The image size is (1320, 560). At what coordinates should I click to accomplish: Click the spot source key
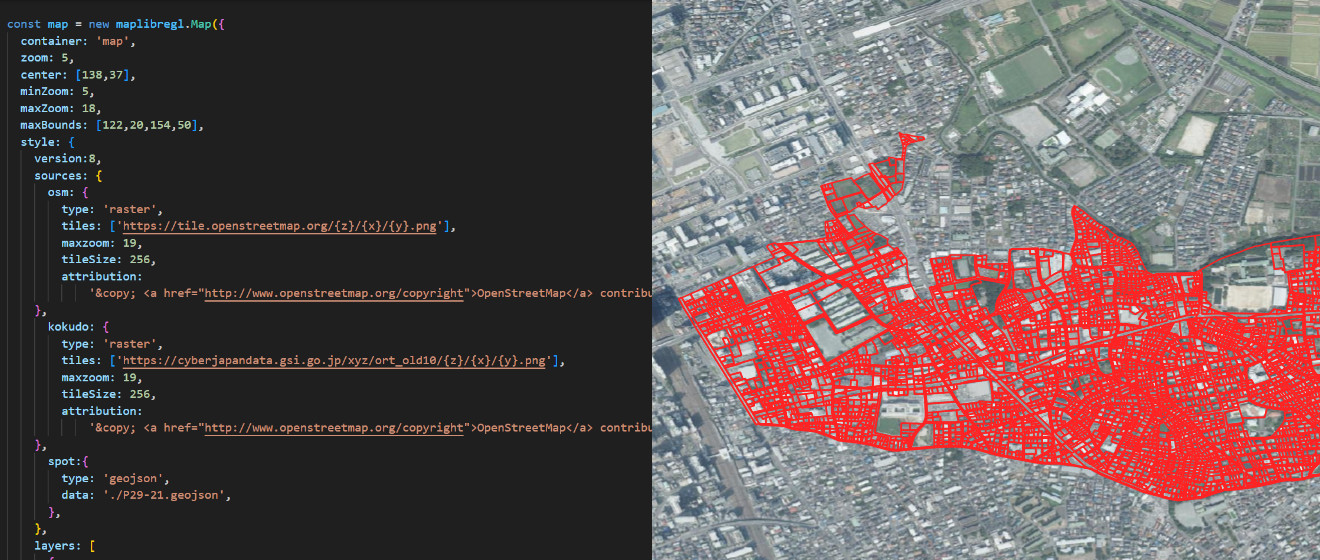click(x=64, y=462)
